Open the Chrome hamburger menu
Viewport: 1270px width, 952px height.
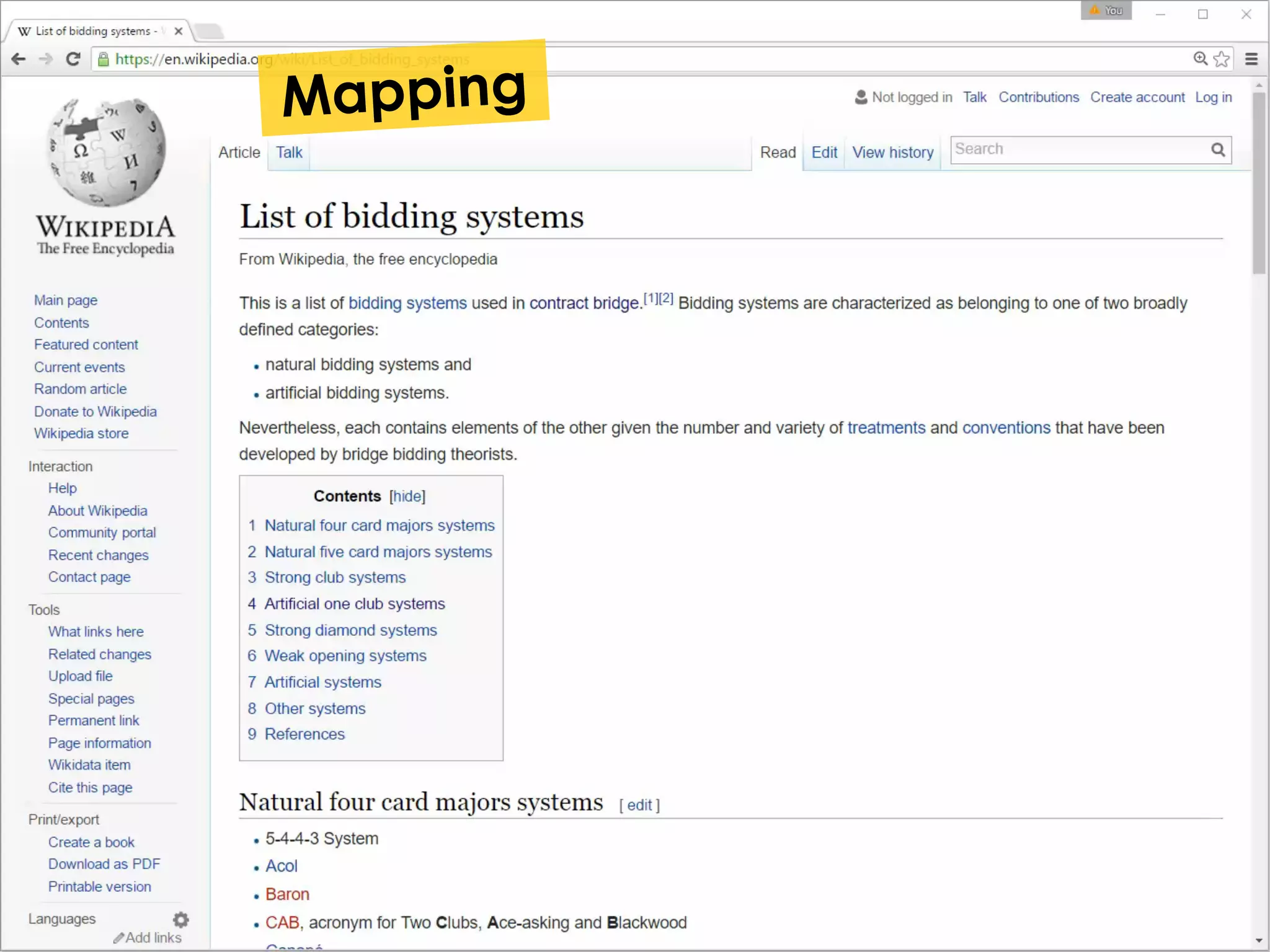1251,59
